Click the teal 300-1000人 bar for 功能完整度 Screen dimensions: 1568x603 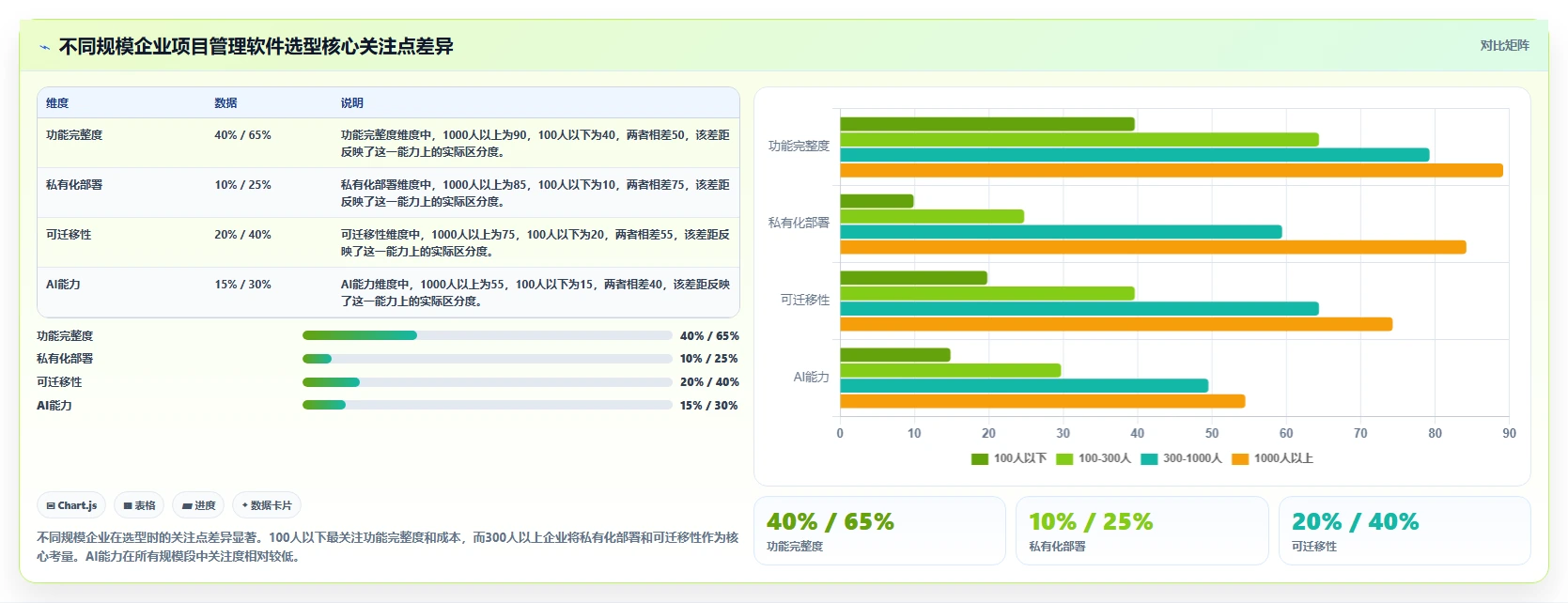click(x=1135, y=155)
